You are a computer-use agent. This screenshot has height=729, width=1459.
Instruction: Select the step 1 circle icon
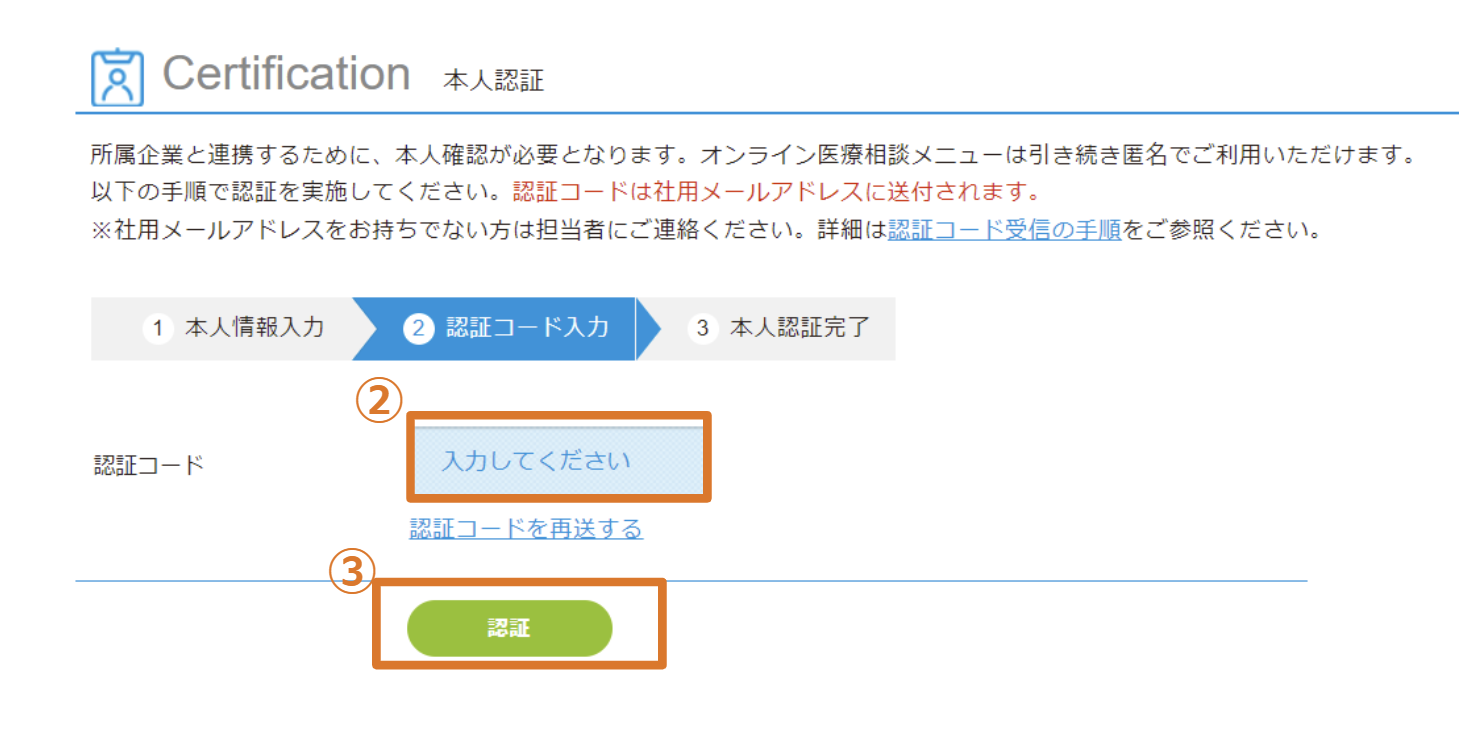pos(158,328)
